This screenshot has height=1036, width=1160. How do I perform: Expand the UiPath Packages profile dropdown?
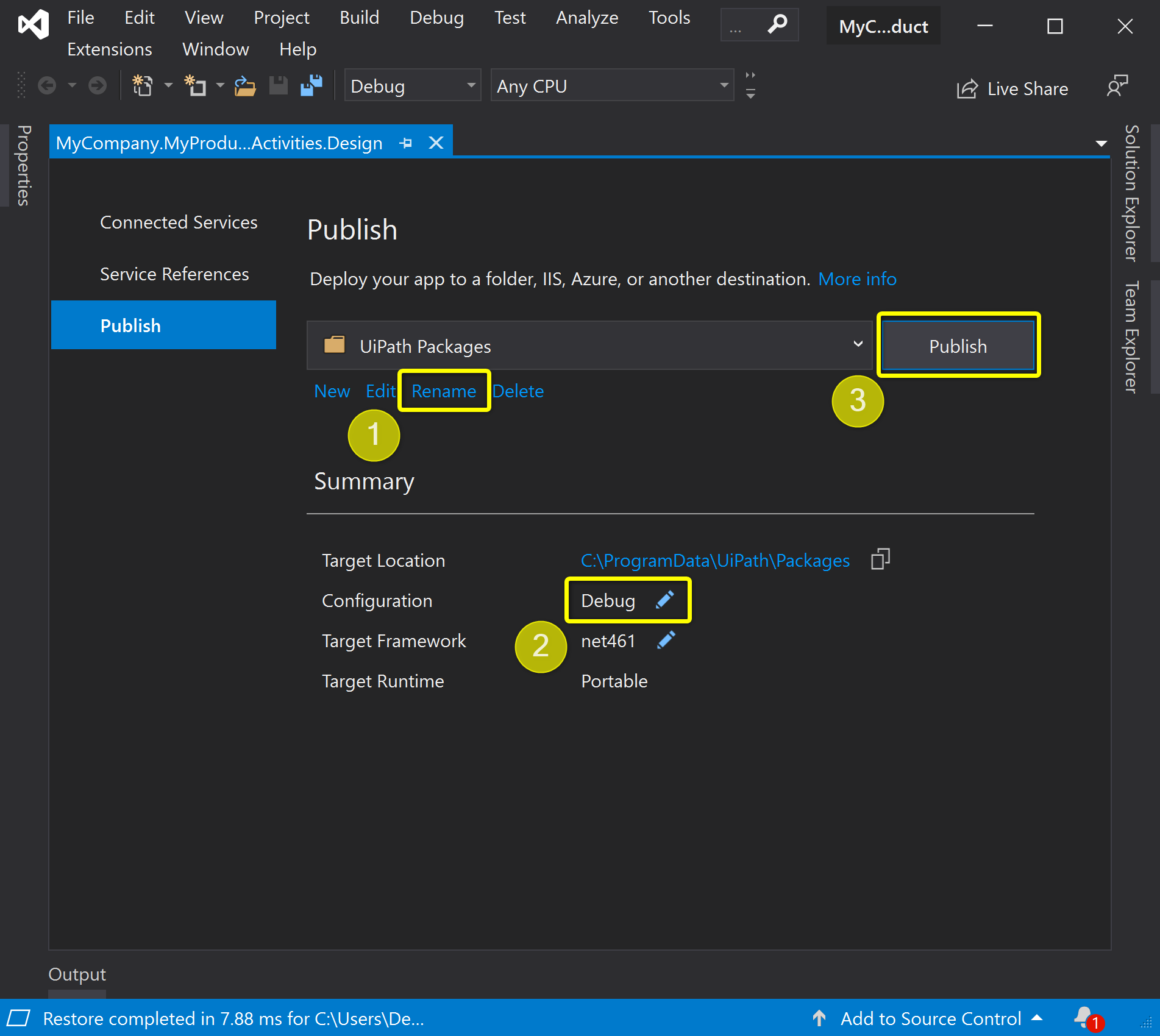coord(858,345)
